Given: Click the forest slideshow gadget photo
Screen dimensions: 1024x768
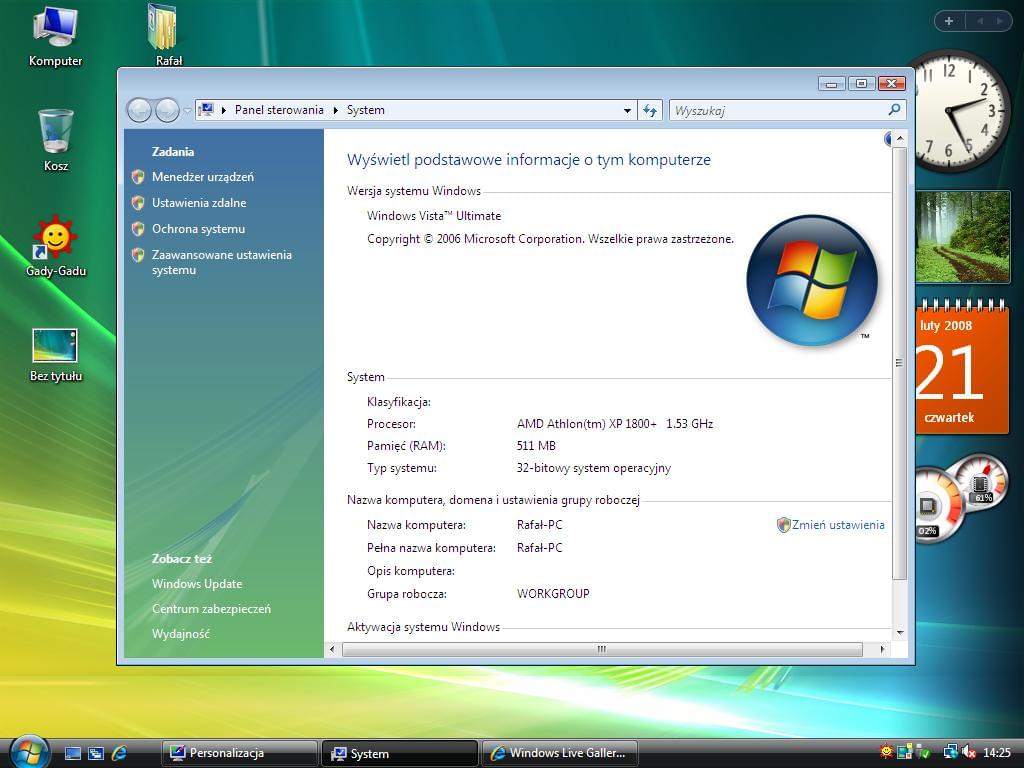Looking at the screenshot, I should coord(963,237).
